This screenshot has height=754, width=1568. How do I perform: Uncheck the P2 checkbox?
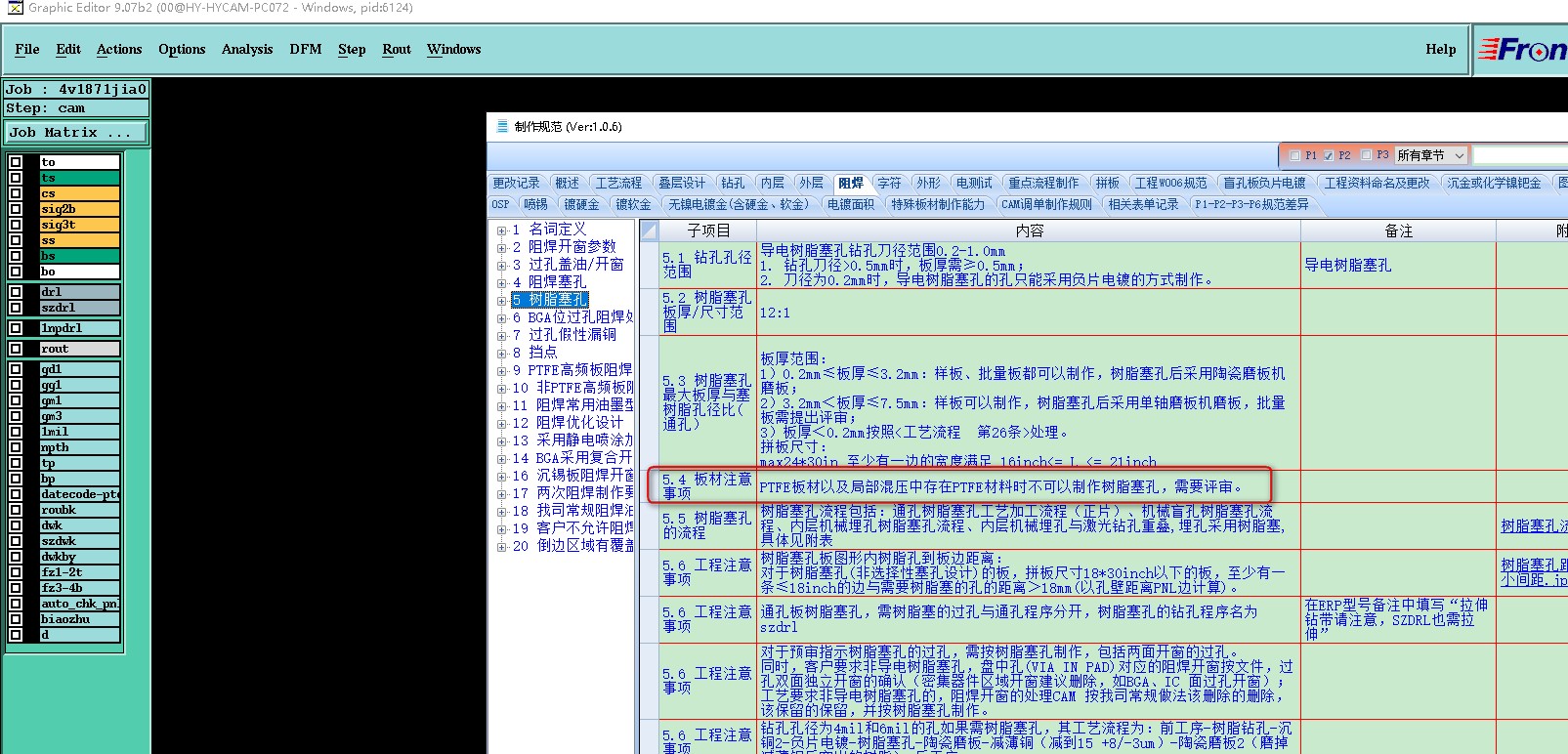click(1329, 155)
